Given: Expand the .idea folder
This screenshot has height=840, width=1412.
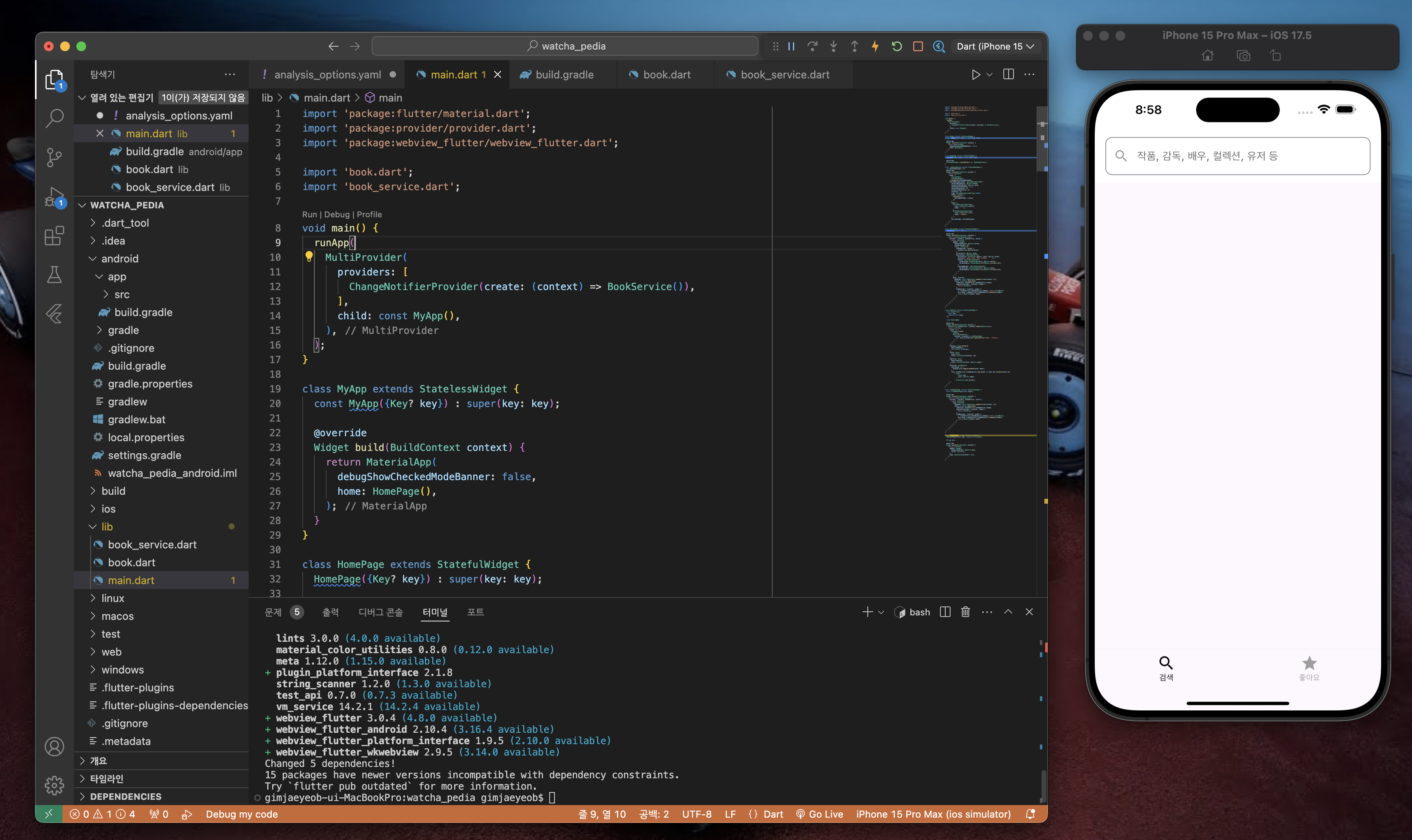Looking at the screenshot, I should [x=162, y=240].
